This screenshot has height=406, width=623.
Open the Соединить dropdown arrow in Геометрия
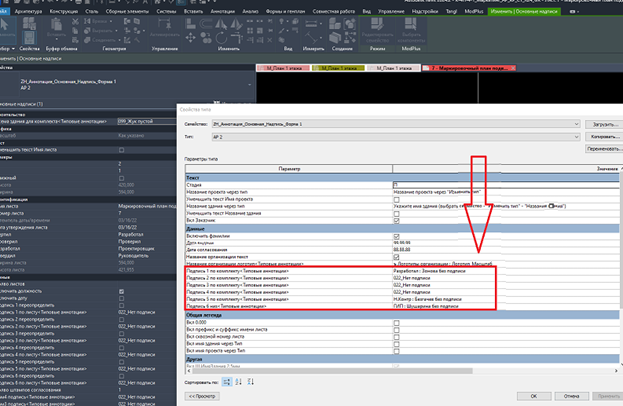(119, 40)
